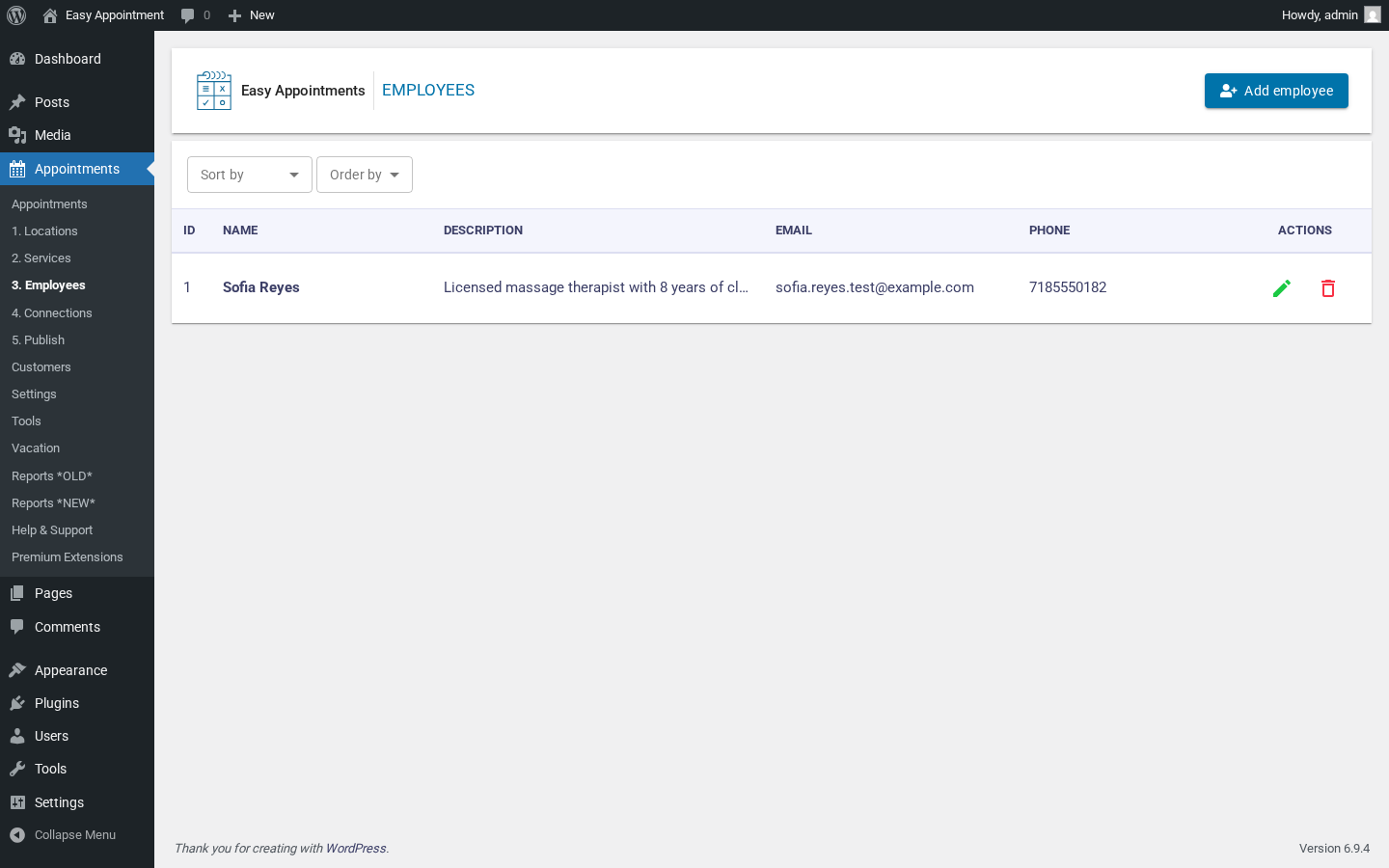
Task: Follow the WordPress link in footer
Action: pyautogui.click(x=356, y=849)
